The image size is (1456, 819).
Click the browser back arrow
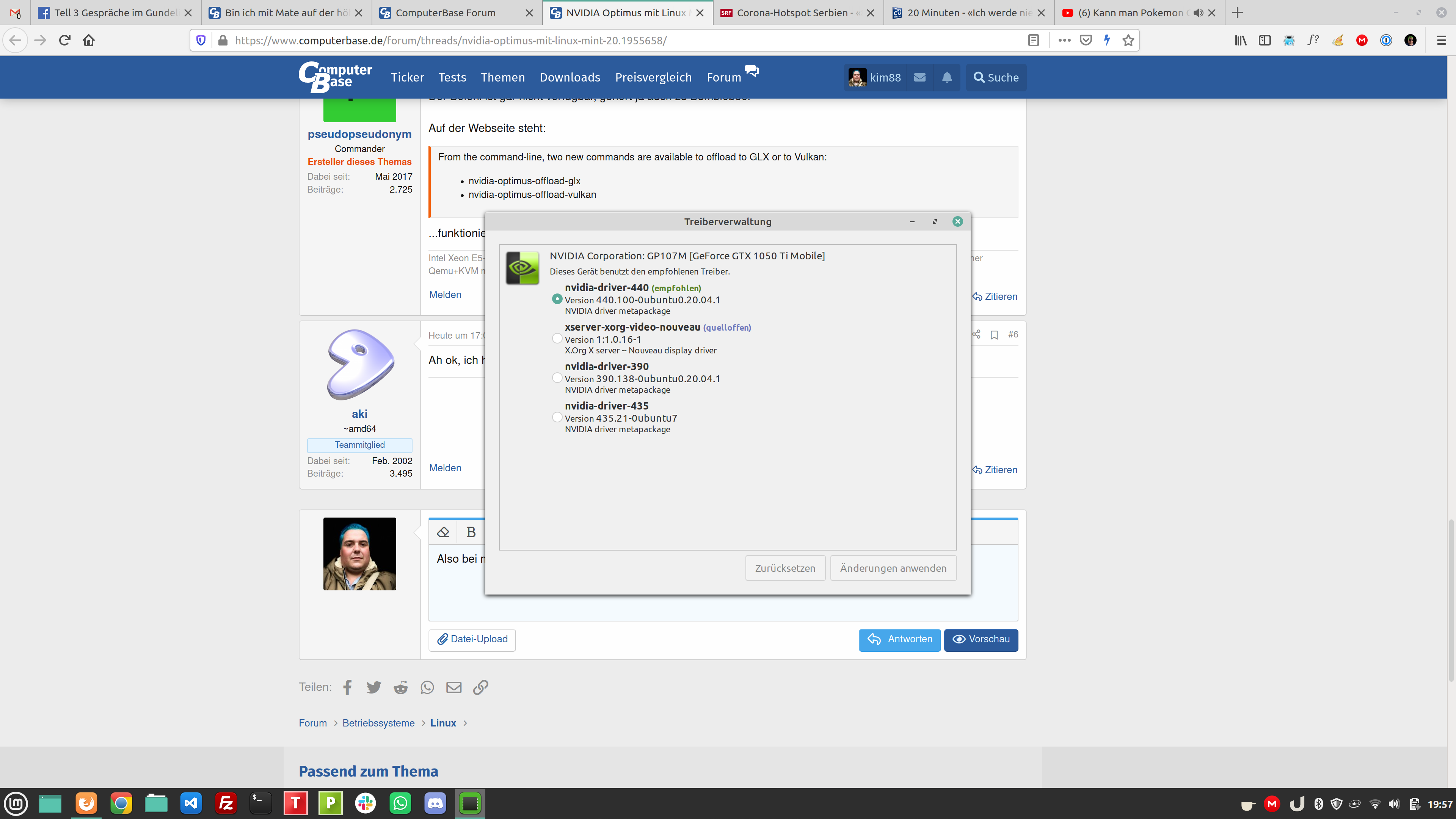15,40
